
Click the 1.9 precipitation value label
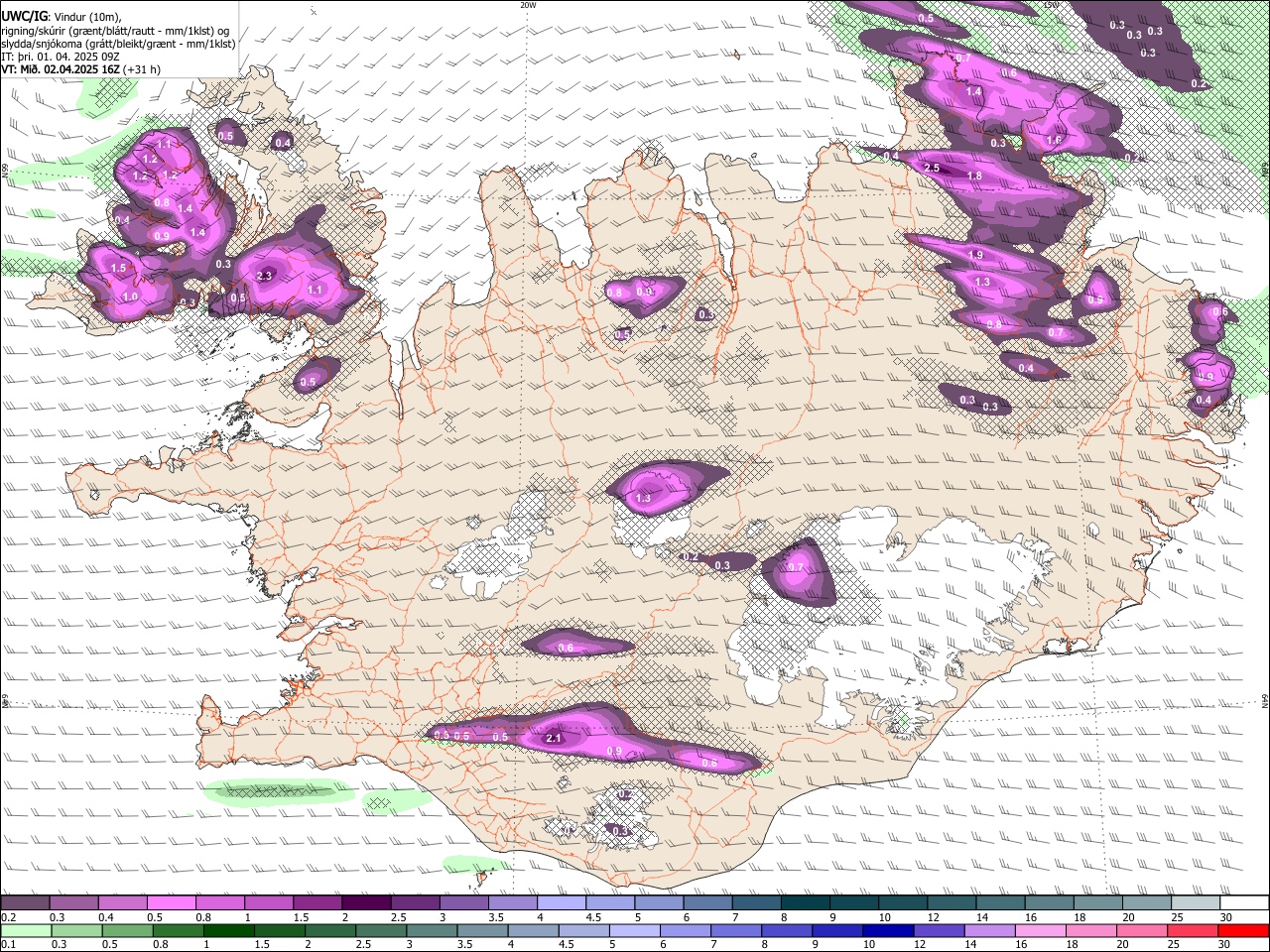coord(975,255)
